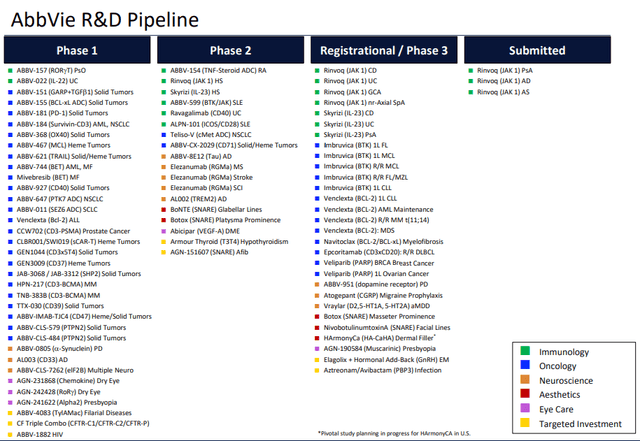Select ABBV-1882 HIV entry
Viewport: 640px width, 441px height.
40,434
